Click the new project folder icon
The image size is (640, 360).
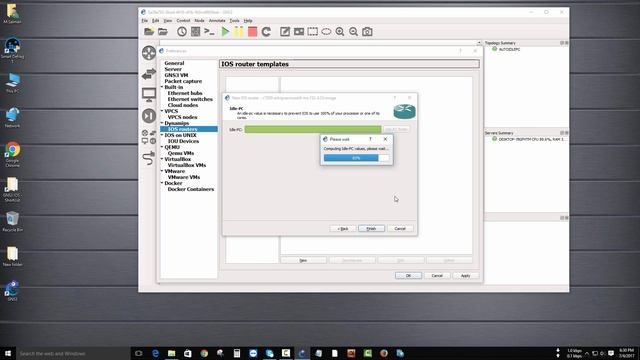click(149, 31)
